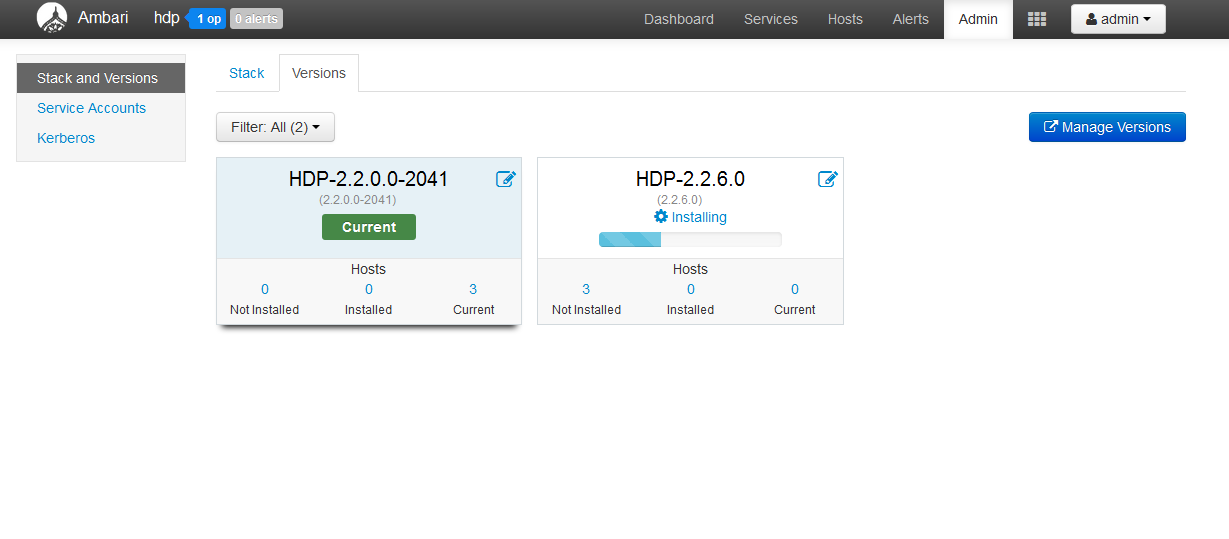Open the admin user dropdown
The width and height of the screenshot is (1229, 539).
(x=1118, y=19)
